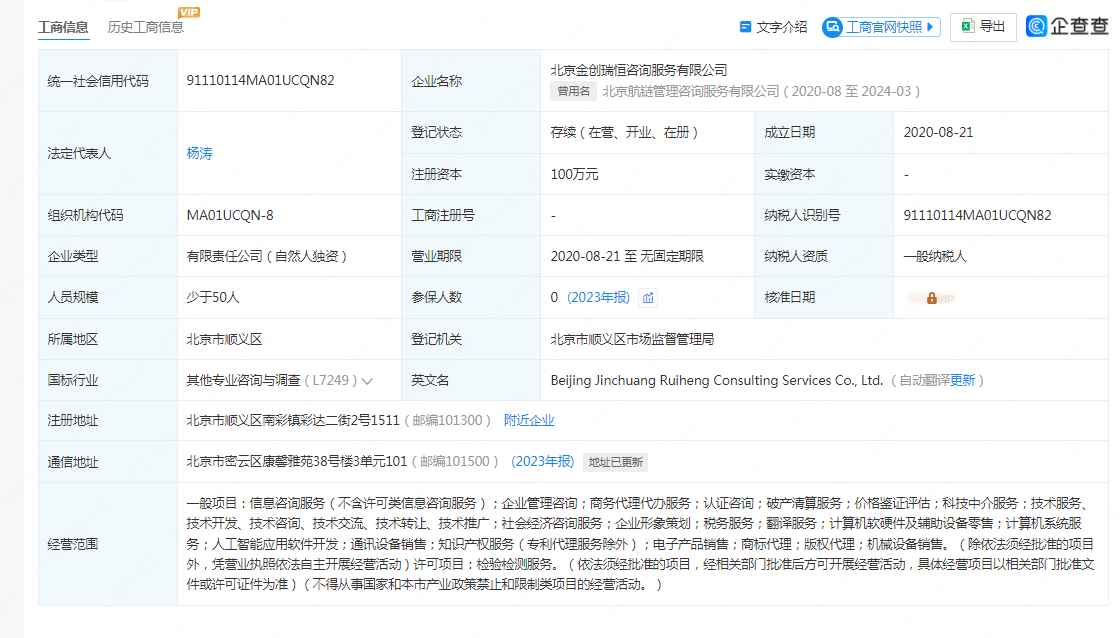Open the 工商官网快照 snapshot
1120x638 pixels.
(x=881, y=27)
